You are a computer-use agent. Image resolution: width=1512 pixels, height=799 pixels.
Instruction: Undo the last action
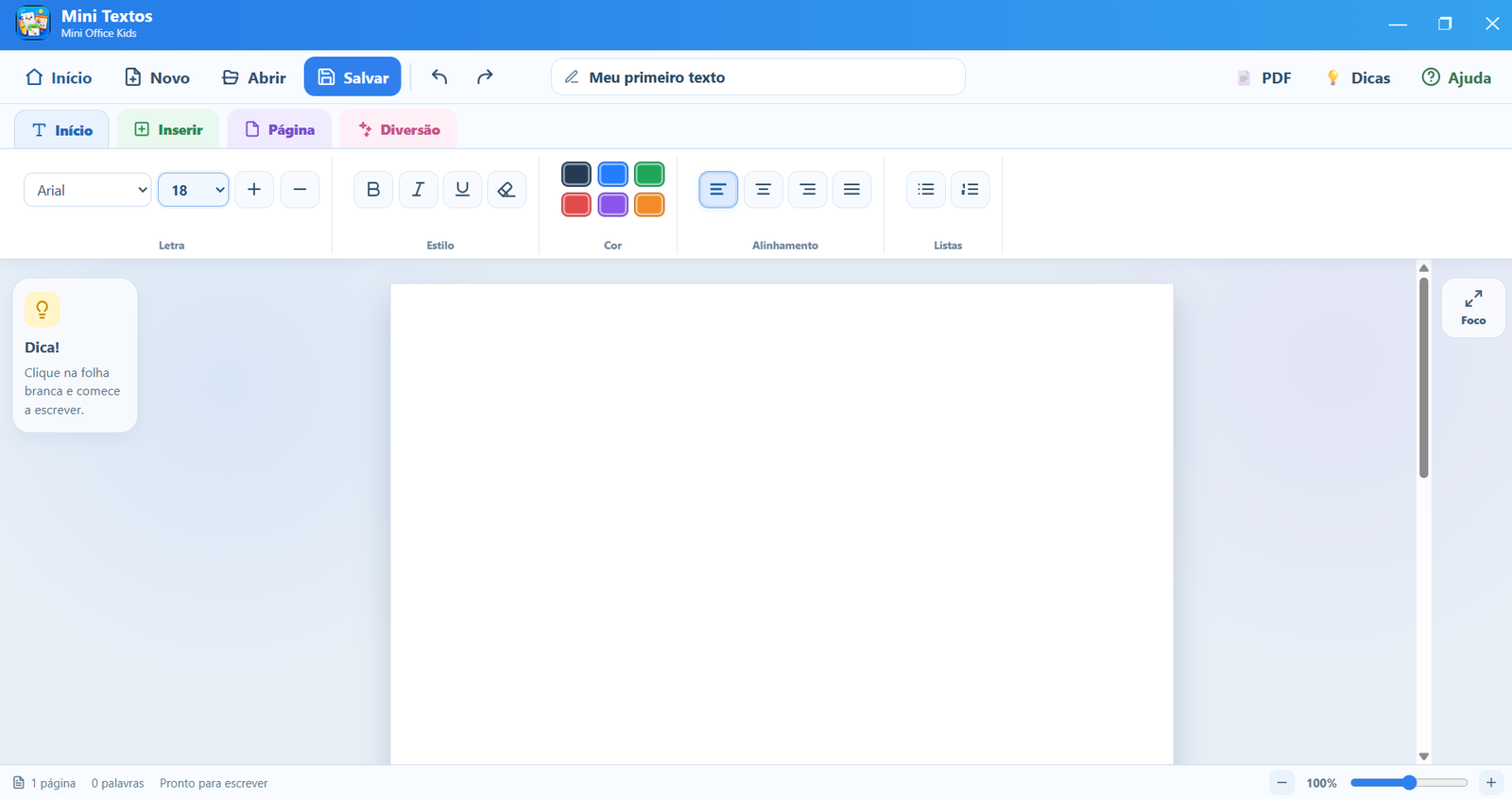pyautogui.click(x=439, y=76)
